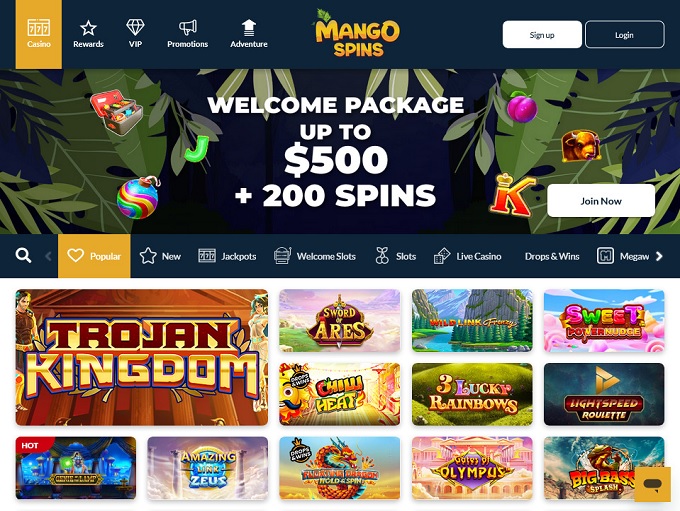Open the Casino slot machine icon
This screenshot has height=511, width=680.
click(39, 28)
